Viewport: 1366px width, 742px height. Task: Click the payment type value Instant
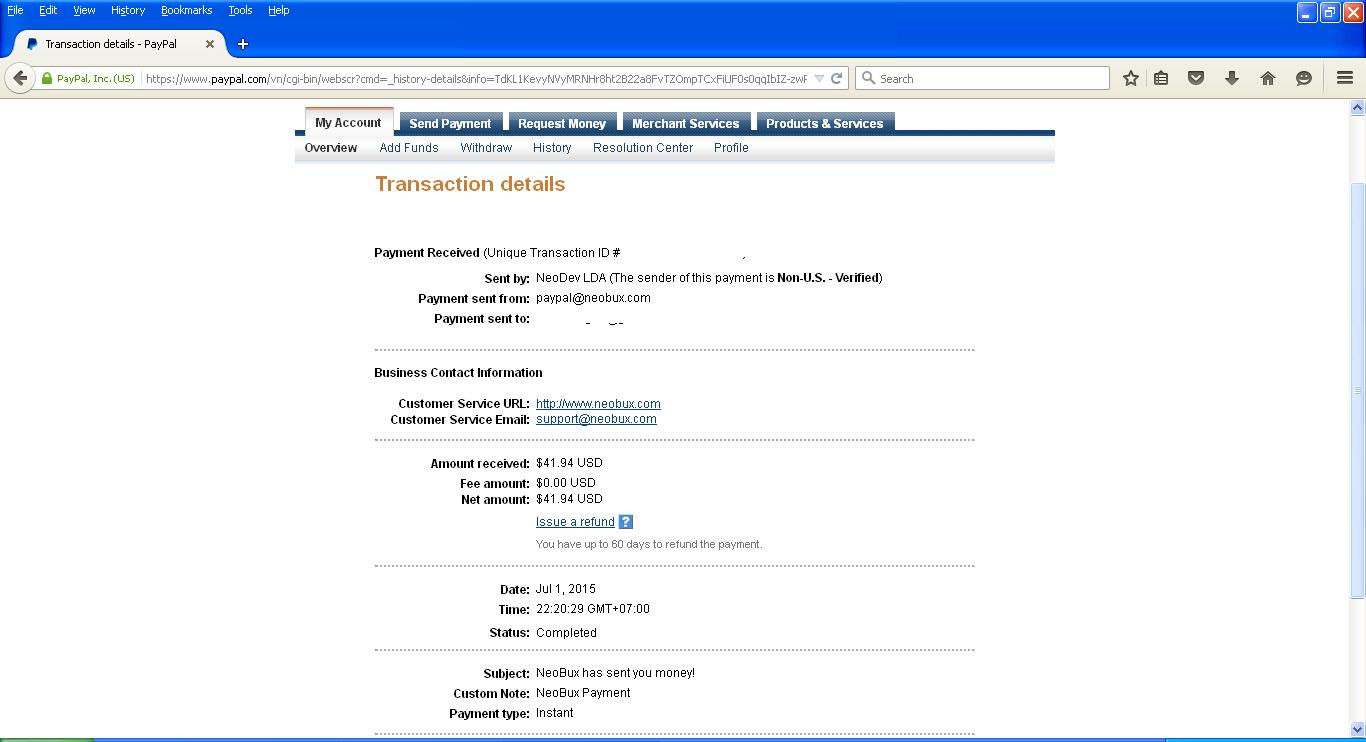click(555, 713)
